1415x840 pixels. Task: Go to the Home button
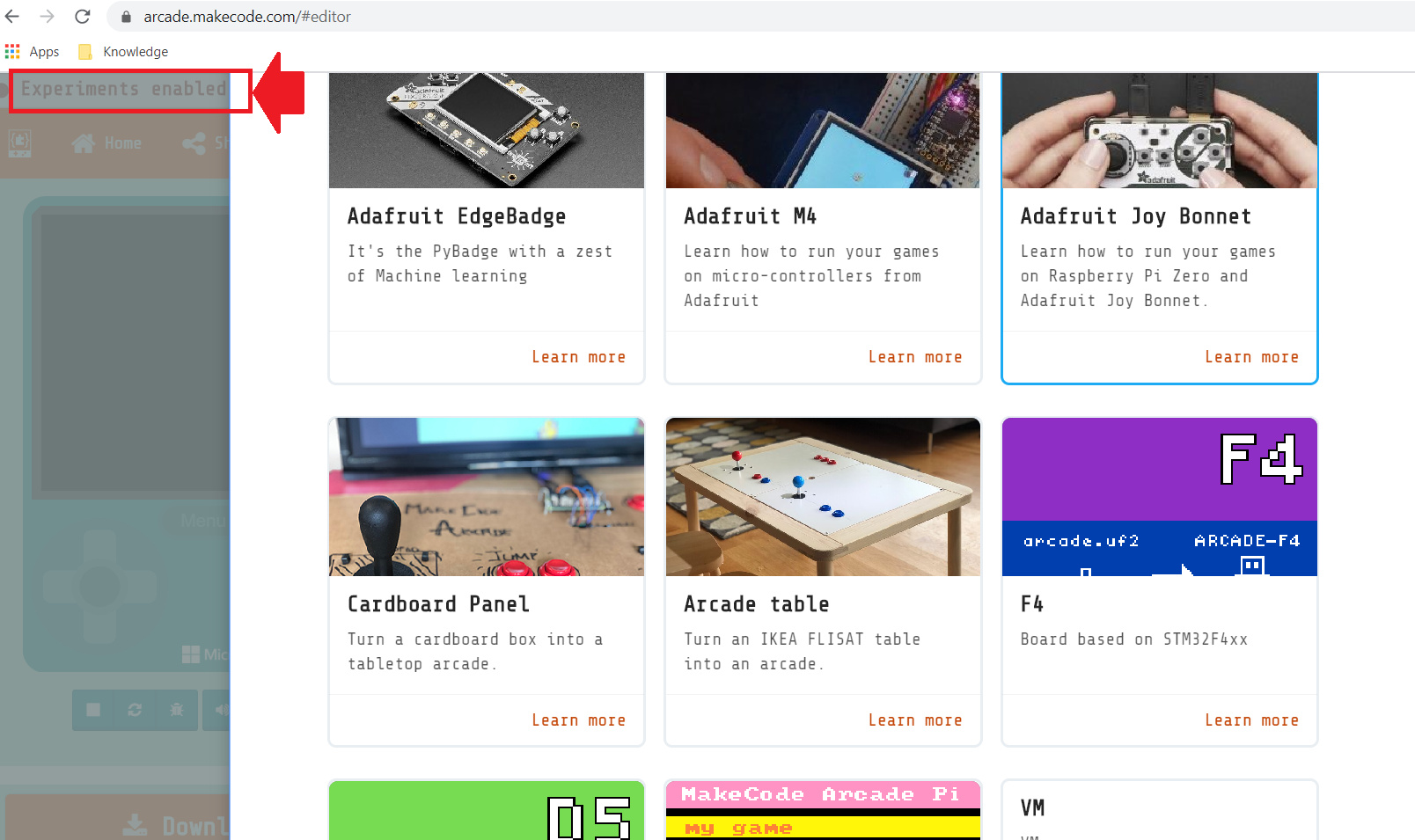click(106, 143)
